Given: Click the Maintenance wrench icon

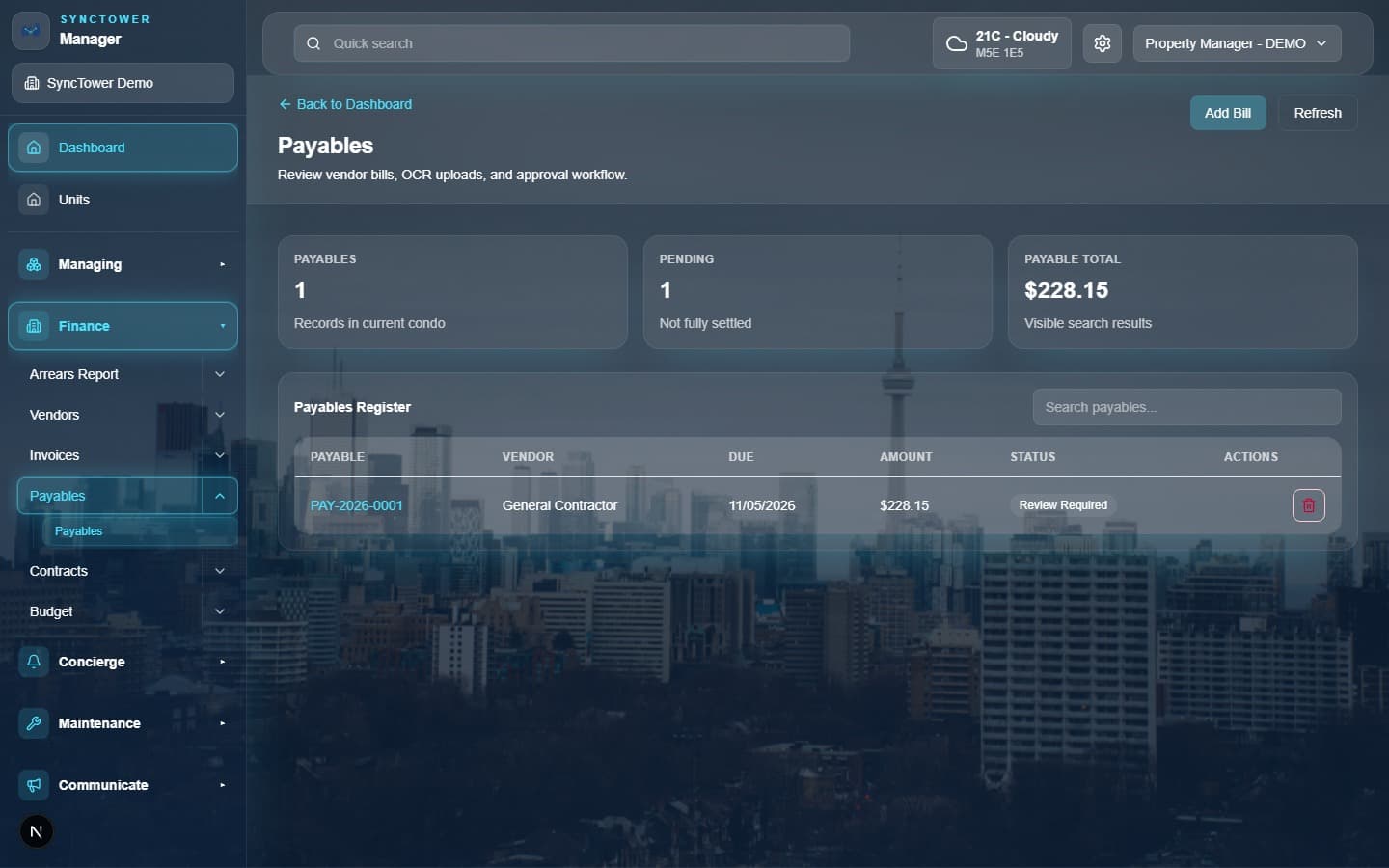Looking at the screenshot, I should click(x=34, y=723).
